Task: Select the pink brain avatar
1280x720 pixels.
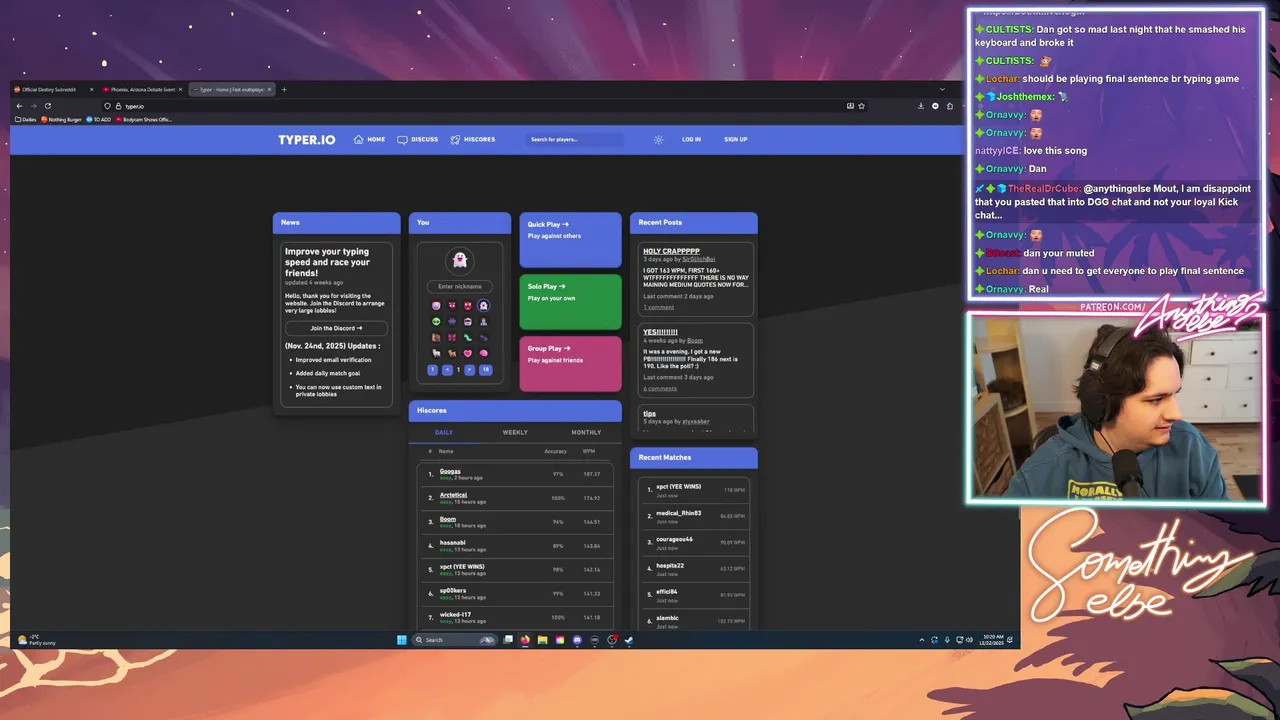Action: point(484,353)
